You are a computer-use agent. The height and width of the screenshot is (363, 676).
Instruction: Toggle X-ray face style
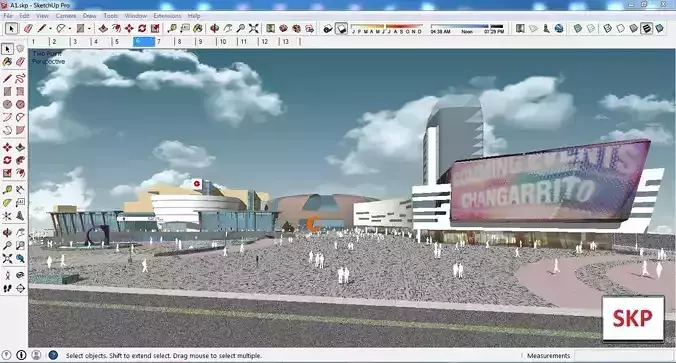pyautogui.click(x=578, y=28)
